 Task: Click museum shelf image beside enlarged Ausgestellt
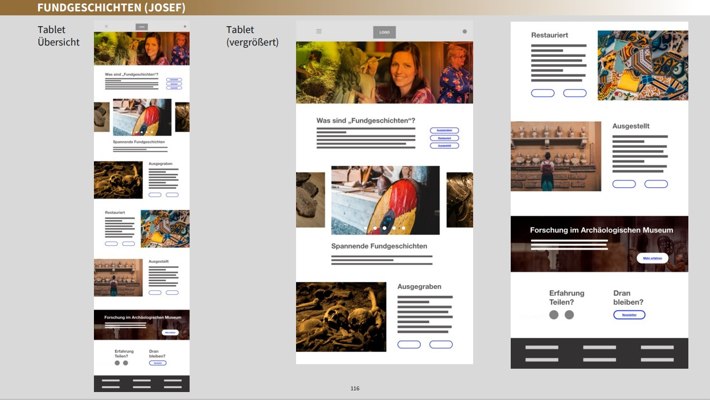click(x=556, y=157)
